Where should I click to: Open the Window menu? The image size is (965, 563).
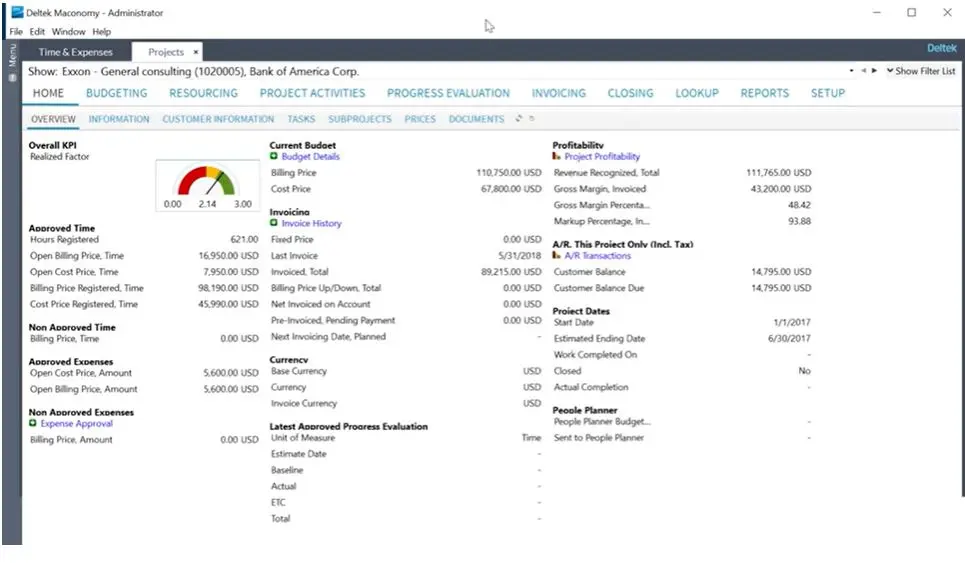(x=69, y=32)
